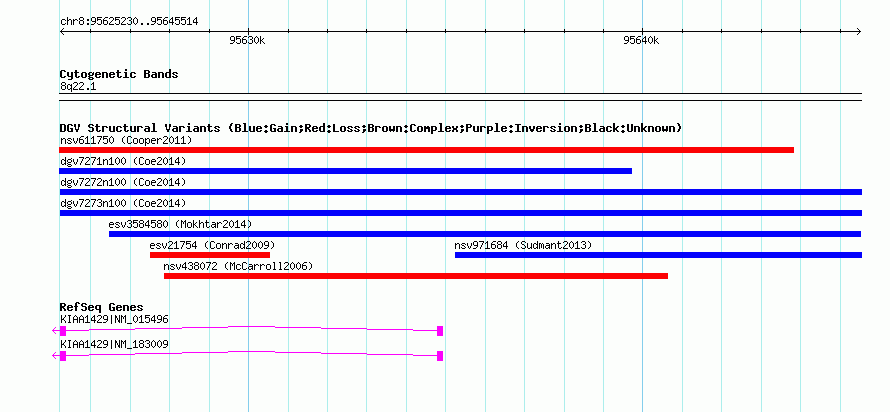Click the 8q22.1 cytogenetic band bar

[460, 97]
